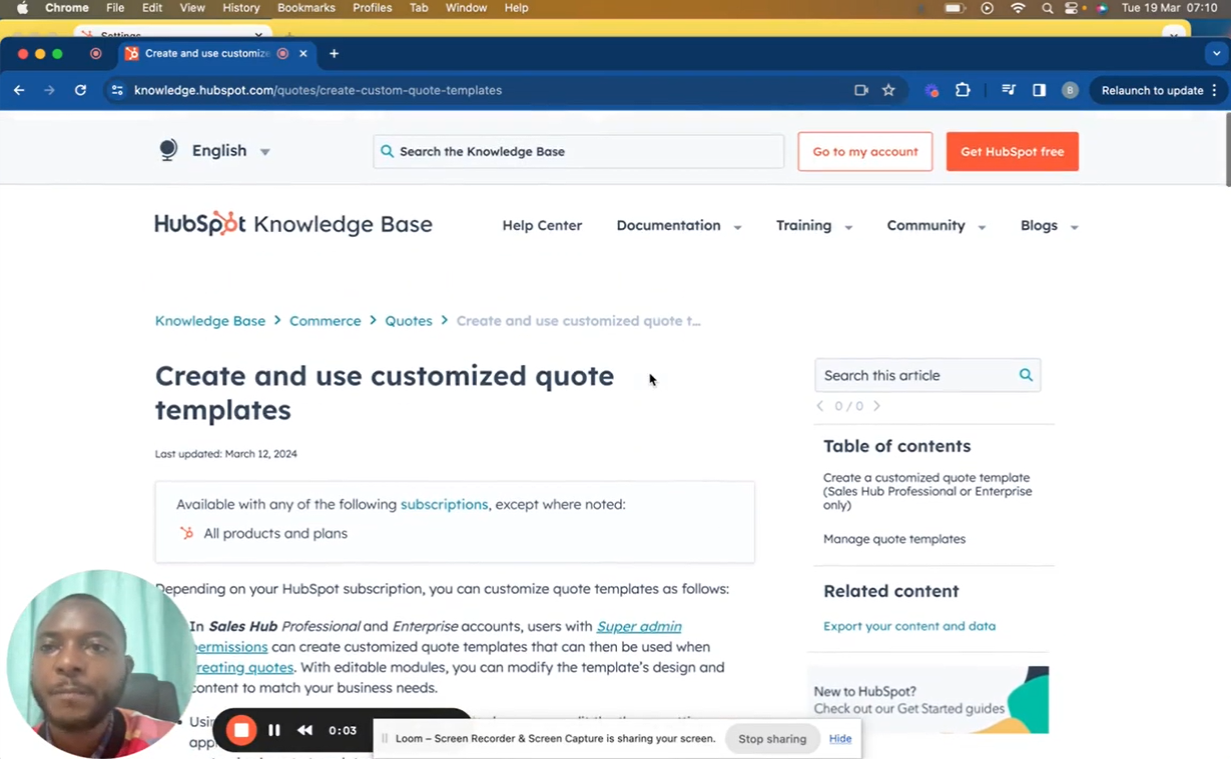Open the Apple menu

coord(22,8)
